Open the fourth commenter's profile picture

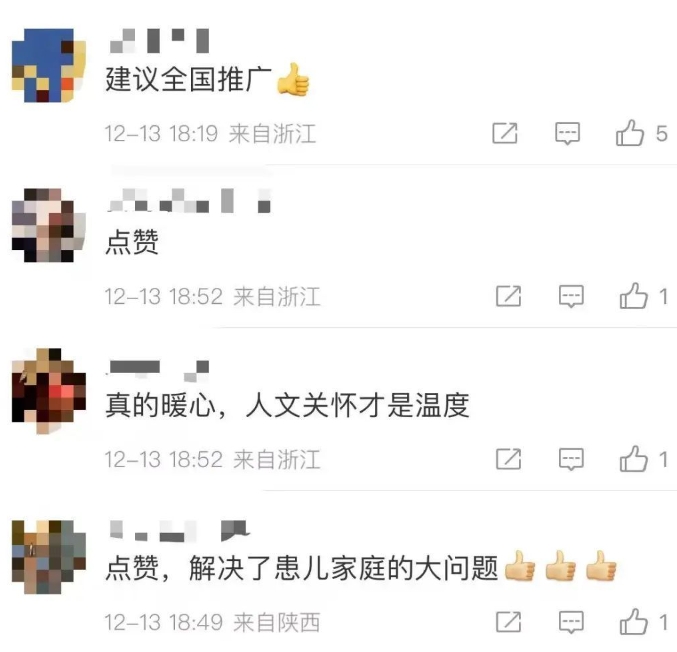tap(49, 557)
